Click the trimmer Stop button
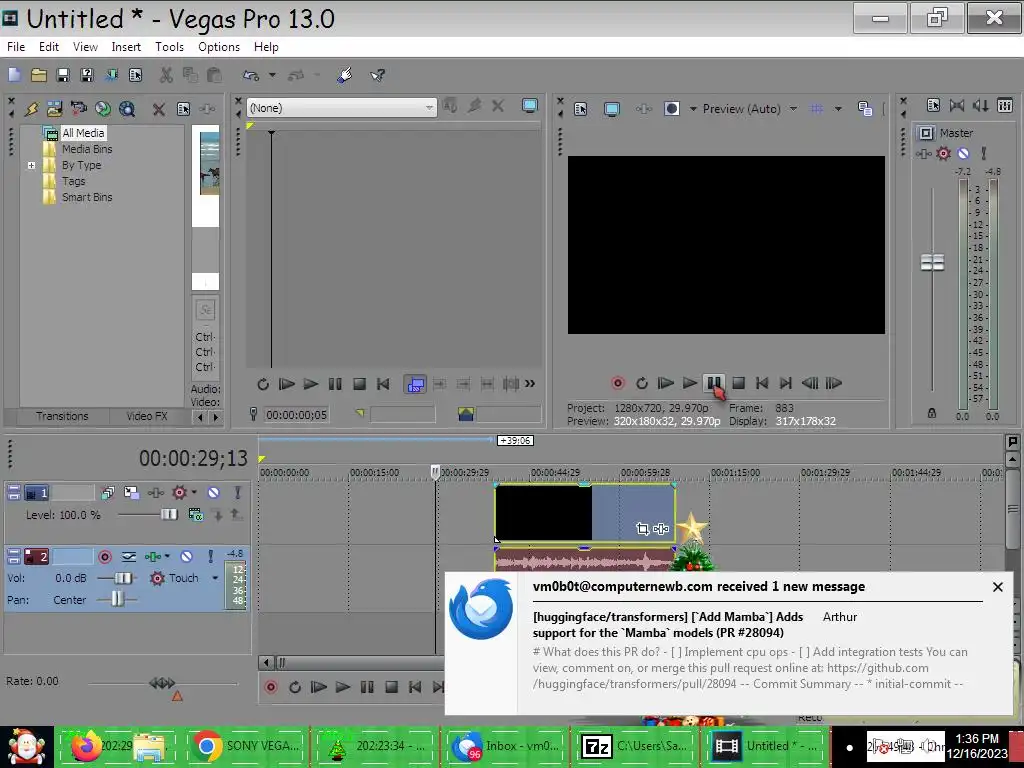The image size is (1024, 768). (x=359, y=384)
